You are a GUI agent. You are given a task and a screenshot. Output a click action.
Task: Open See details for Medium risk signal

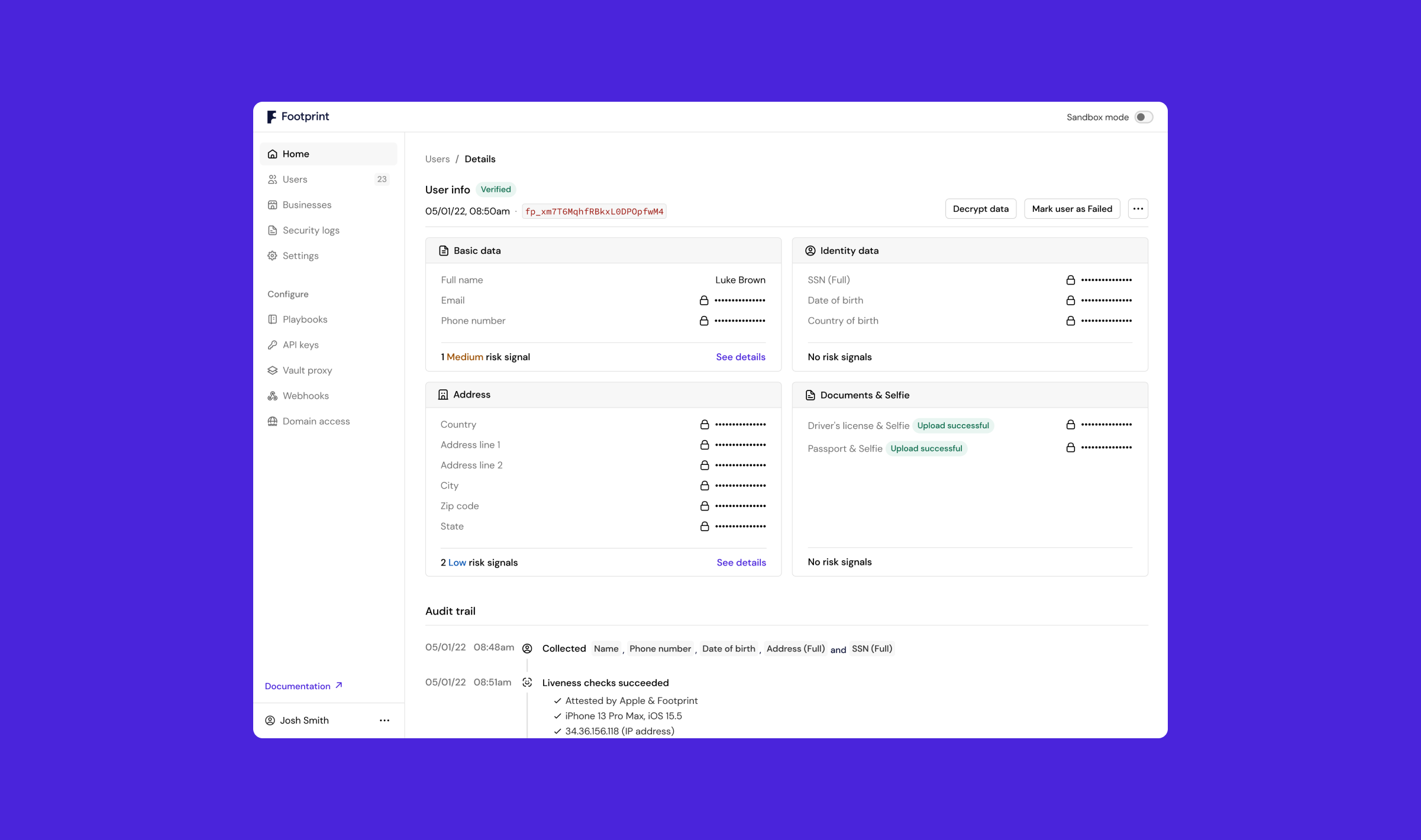(x=740, y=357)
